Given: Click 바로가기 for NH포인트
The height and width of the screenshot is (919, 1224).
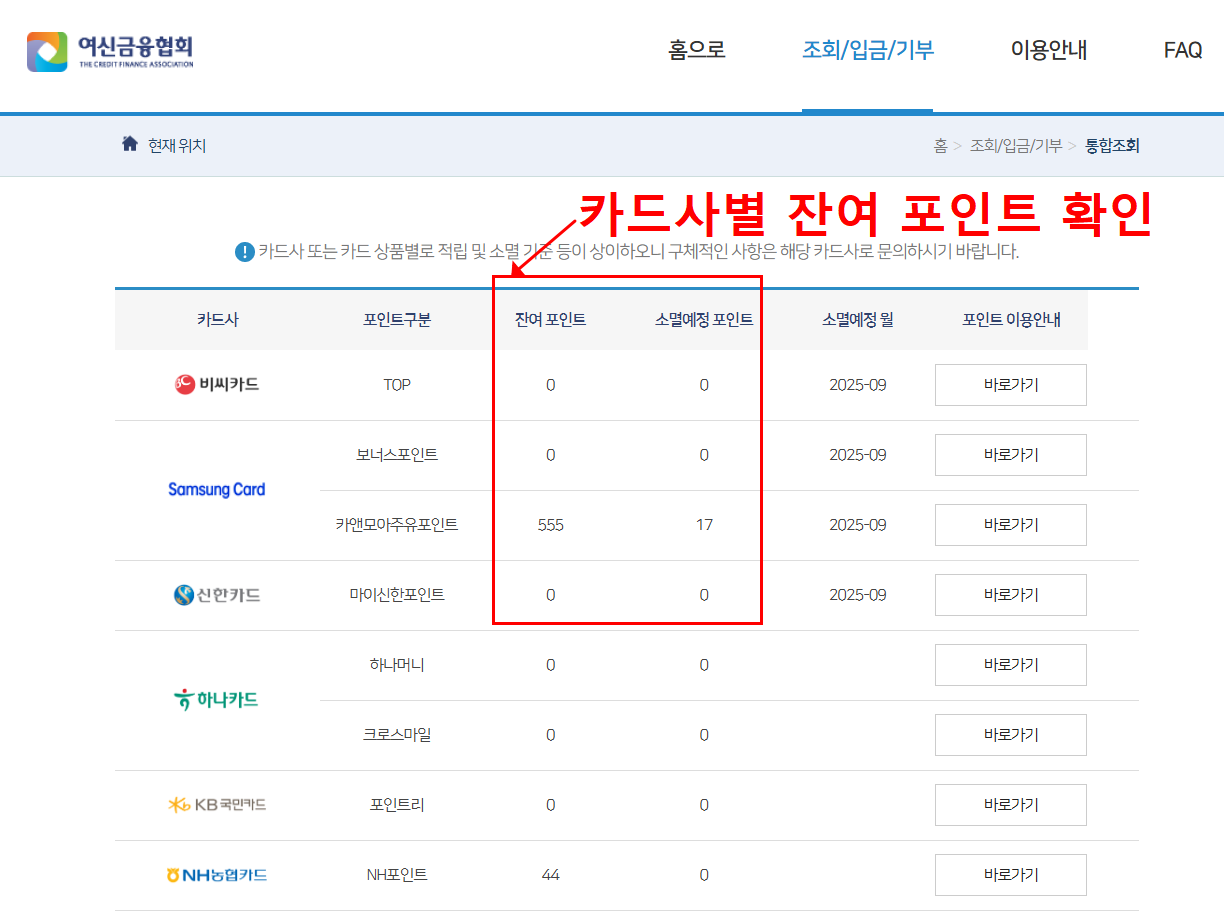Looking at the screenshot, I should pyautogui.click(x=1011, y=875).
